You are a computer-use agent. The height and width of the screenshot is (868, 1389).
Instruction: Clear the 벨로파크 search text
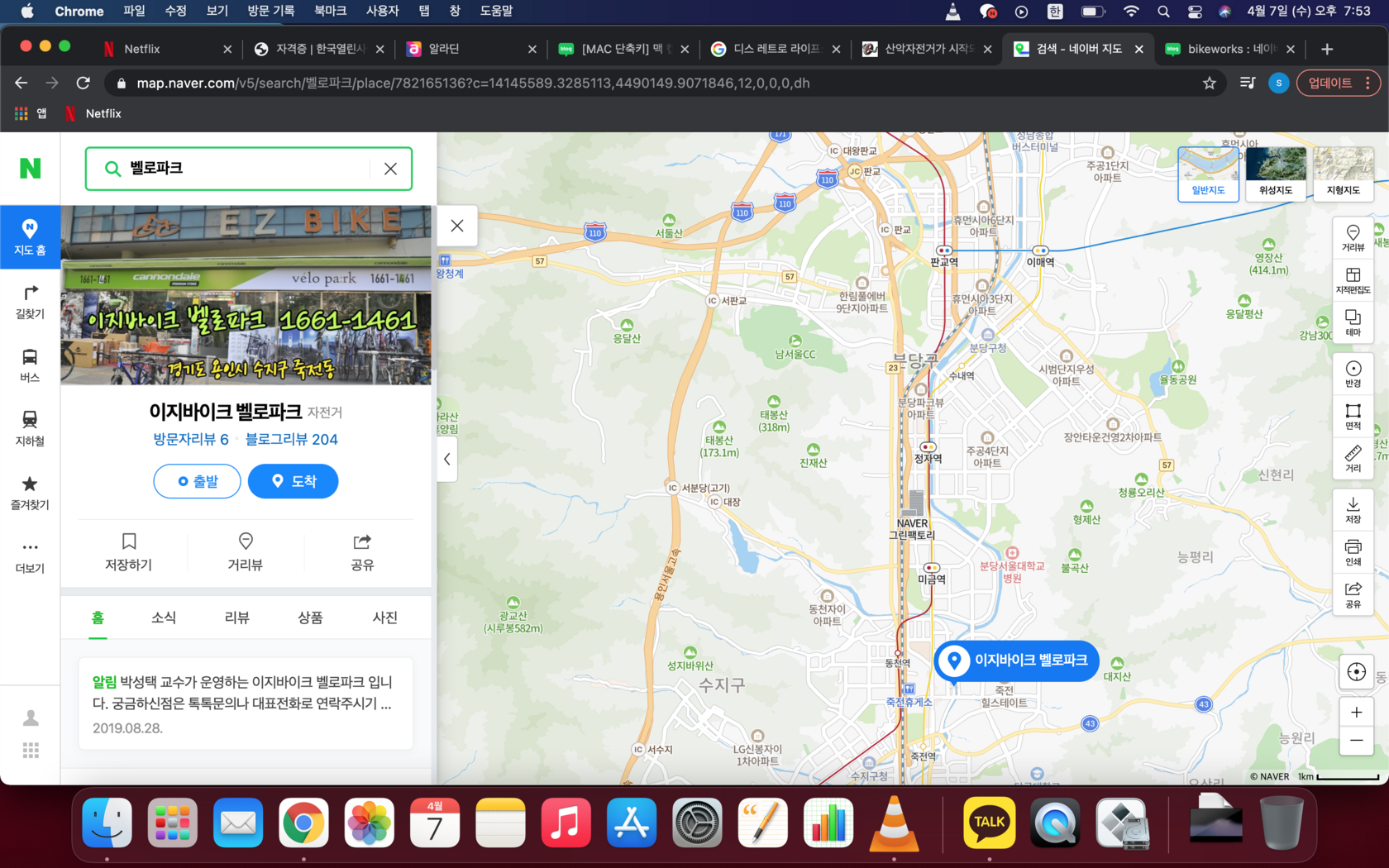click(x=390, y=169)
